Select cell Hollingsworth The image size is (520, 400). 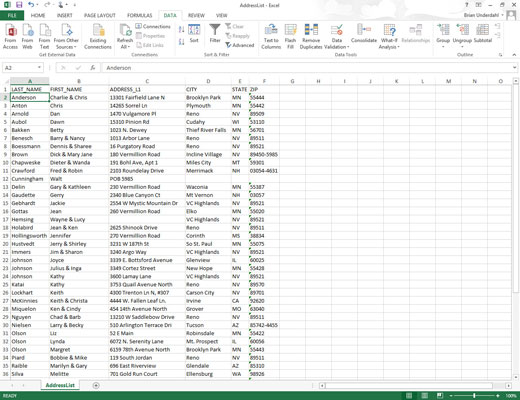30,236
